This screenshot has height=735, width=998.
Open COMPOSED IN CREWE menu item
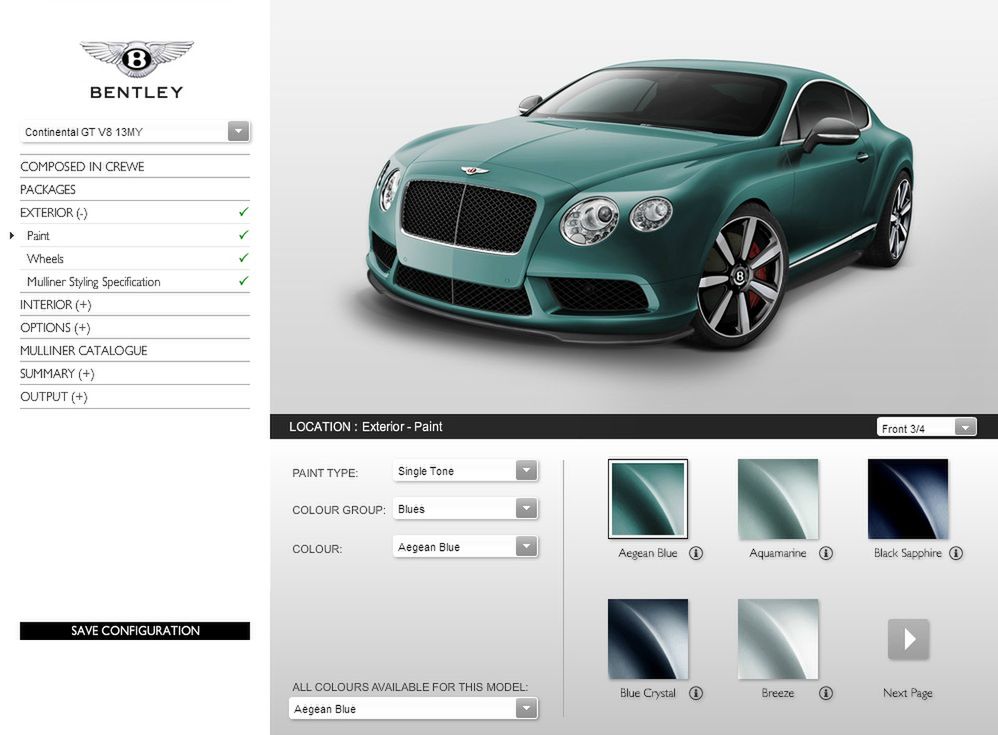82,167
